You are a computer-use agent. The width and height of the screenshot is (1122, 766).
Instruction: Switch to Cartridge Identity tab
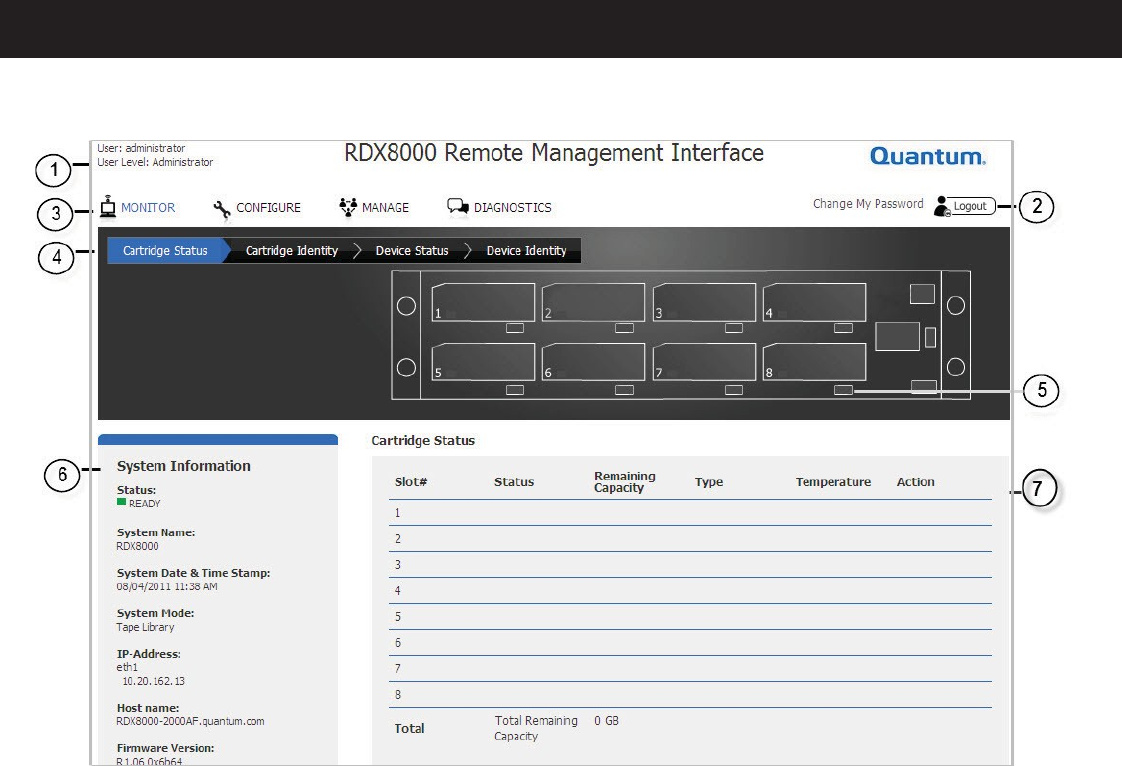292,251
